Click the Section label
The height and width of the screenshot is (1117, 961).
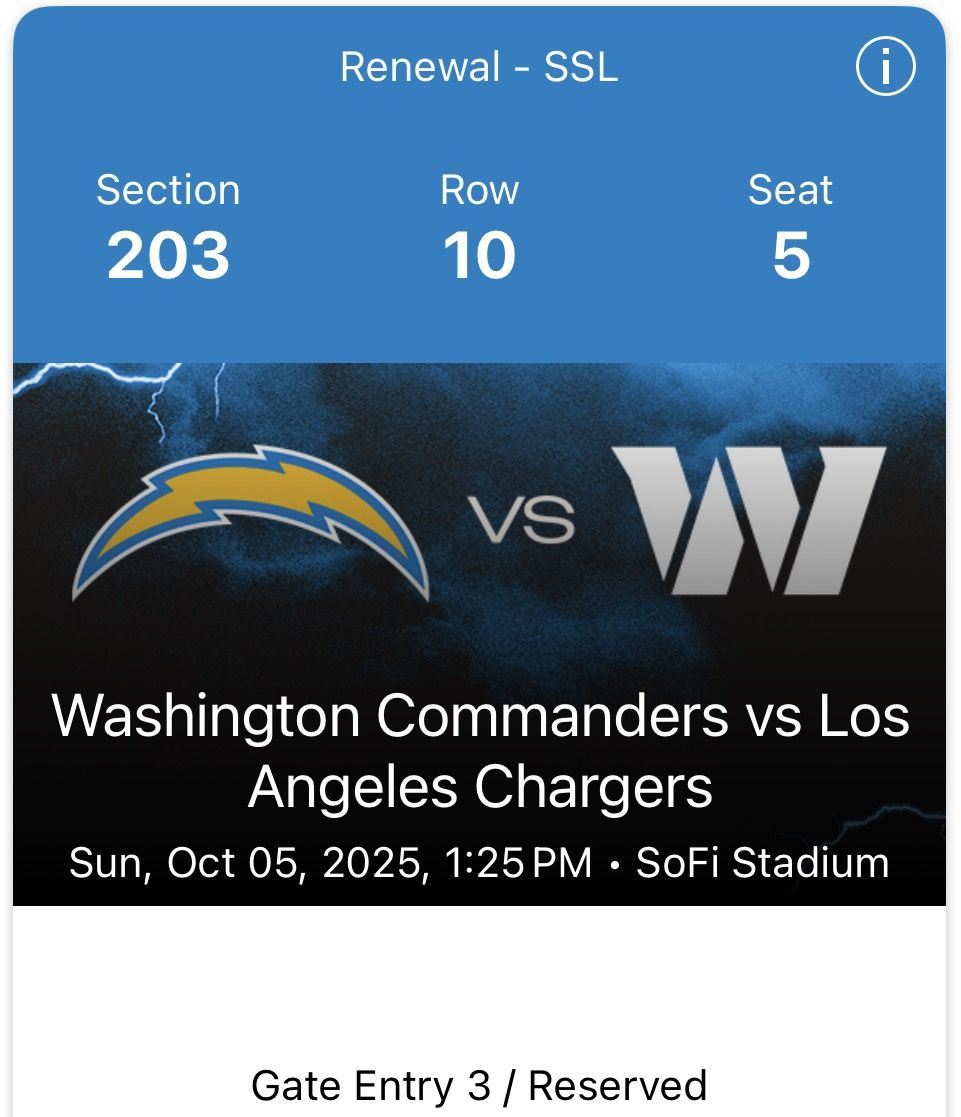coord(168,190)
